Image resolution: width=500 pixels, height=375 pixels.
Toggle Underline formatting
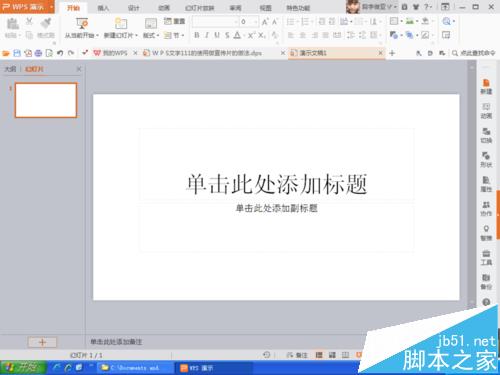(217, 35)
